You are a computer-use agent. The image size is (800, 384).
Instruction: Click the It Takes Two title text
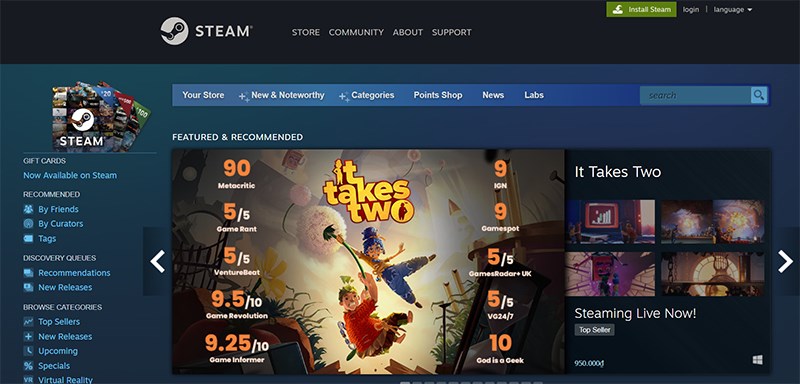(x=618, y=172)
